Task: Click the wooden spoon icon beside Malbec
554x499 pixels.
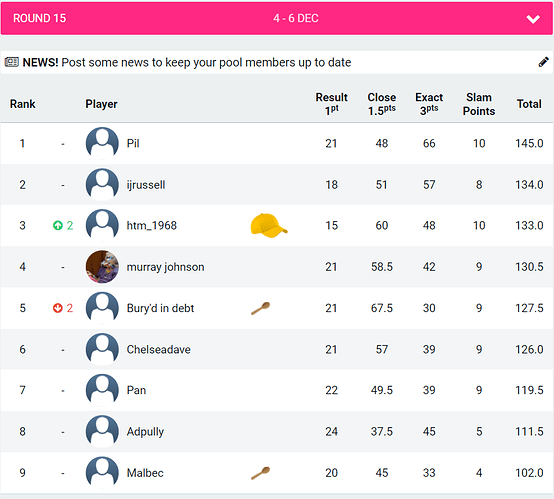Action: click(x=261, y=473)
